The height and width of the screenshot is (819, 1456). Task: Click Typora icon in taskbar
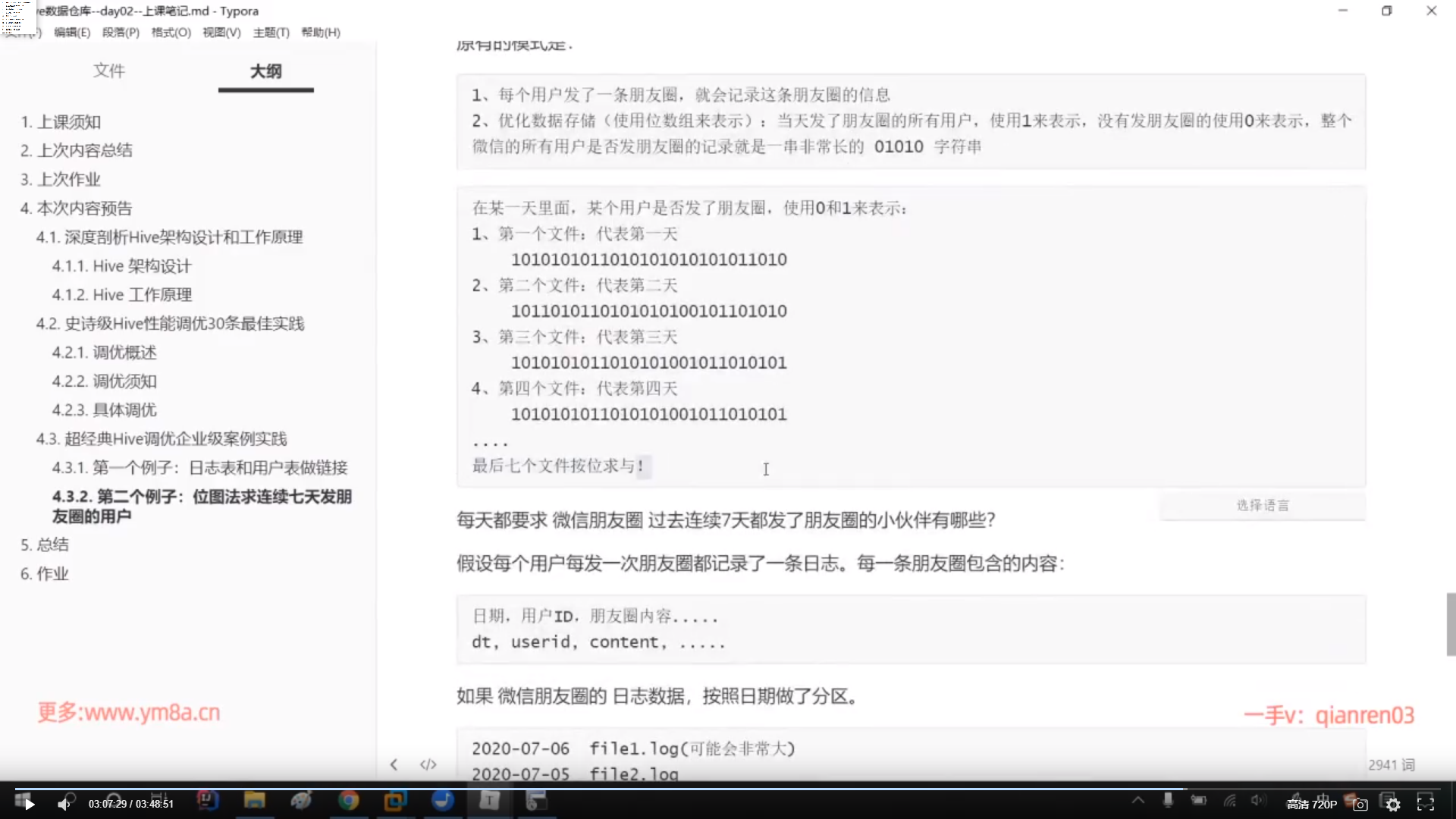click(x=490, y=800)
